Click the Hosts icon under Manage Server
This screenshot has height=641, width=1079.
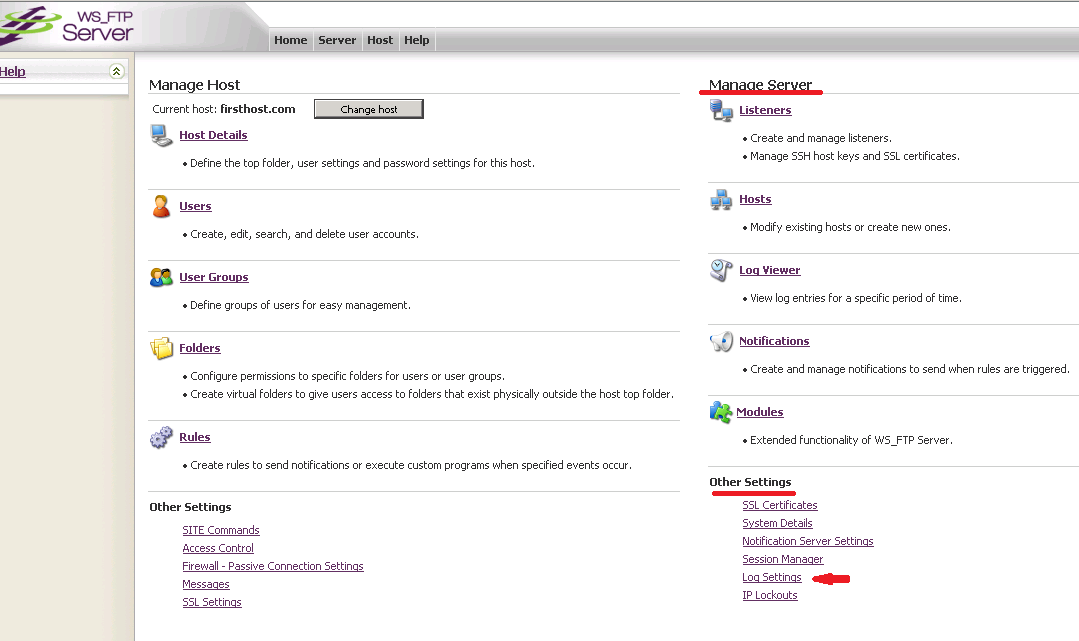(x=721, y=199)
